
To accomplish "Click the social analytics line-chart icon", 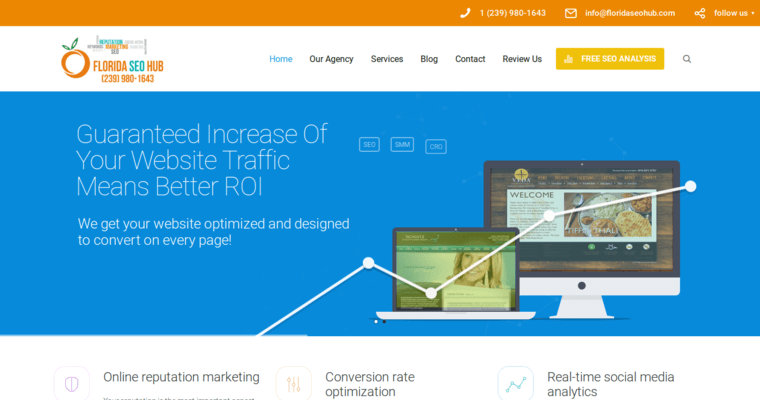I will tap(515, 384).
